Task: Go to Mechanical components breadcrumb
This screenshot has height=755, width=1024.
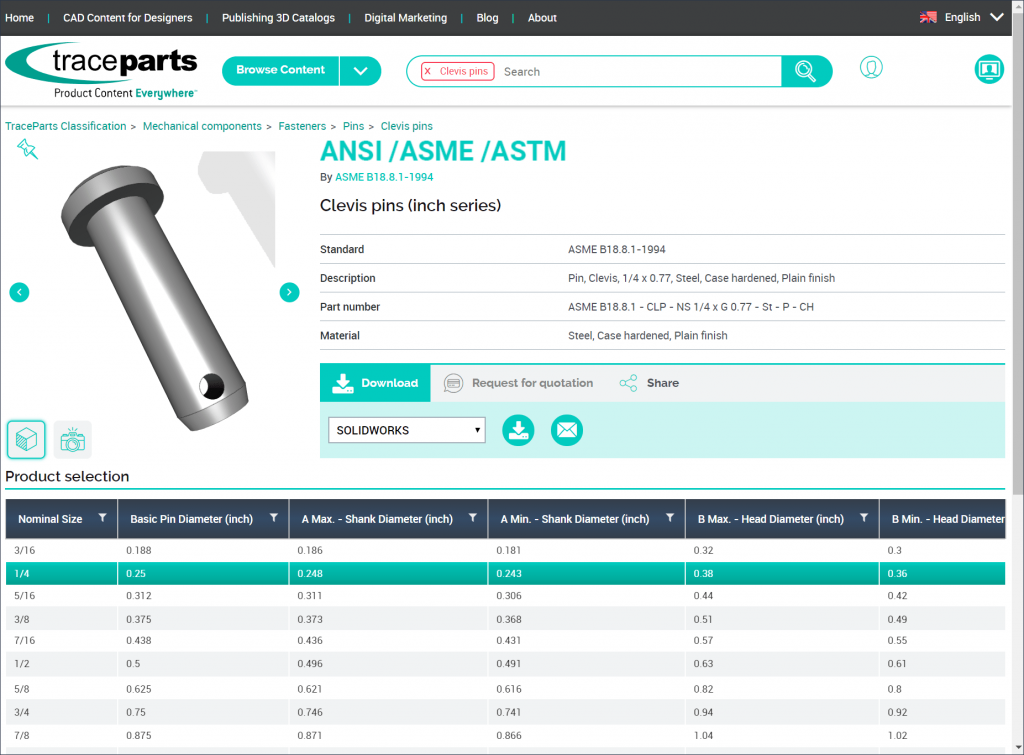Action: [x=202, y=126]
